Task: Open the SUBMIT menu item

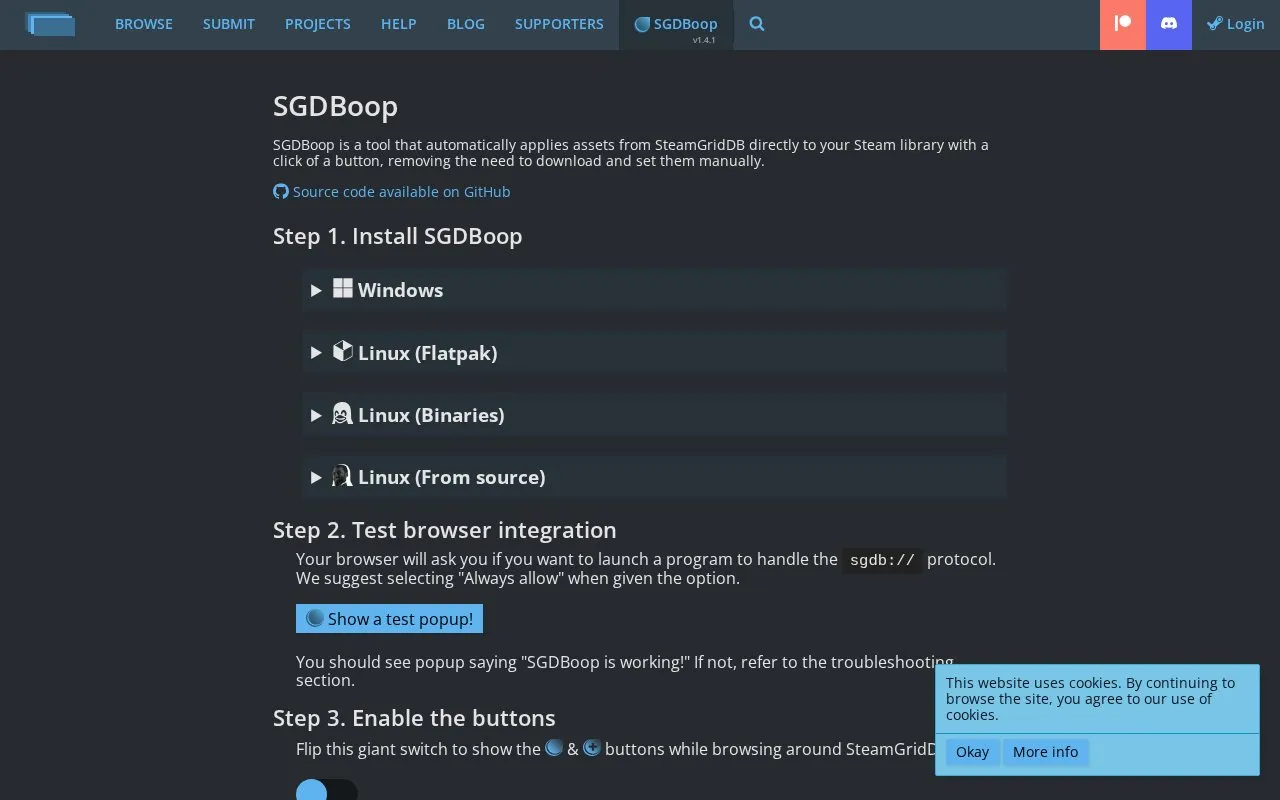Action: tap(229, 24)
